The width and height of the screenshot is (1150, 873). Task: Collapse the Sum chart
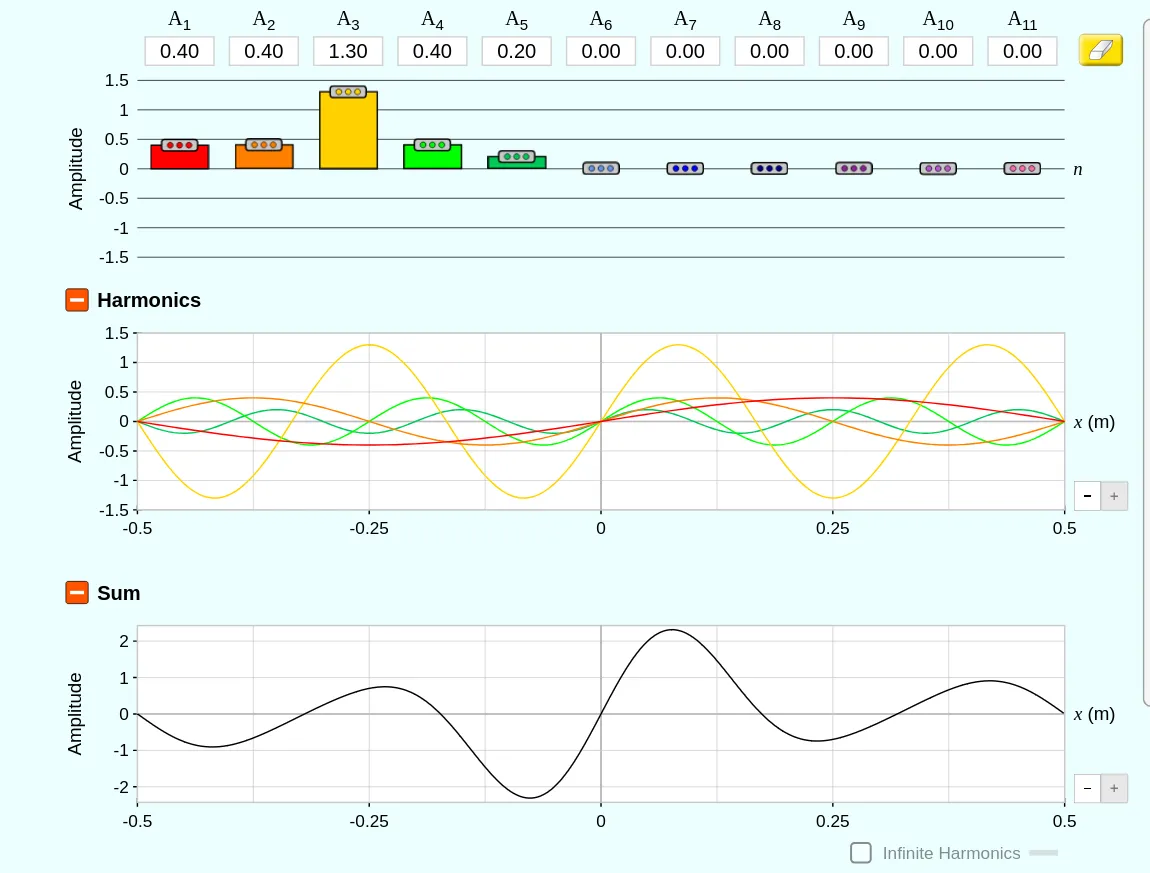[77, 593]
